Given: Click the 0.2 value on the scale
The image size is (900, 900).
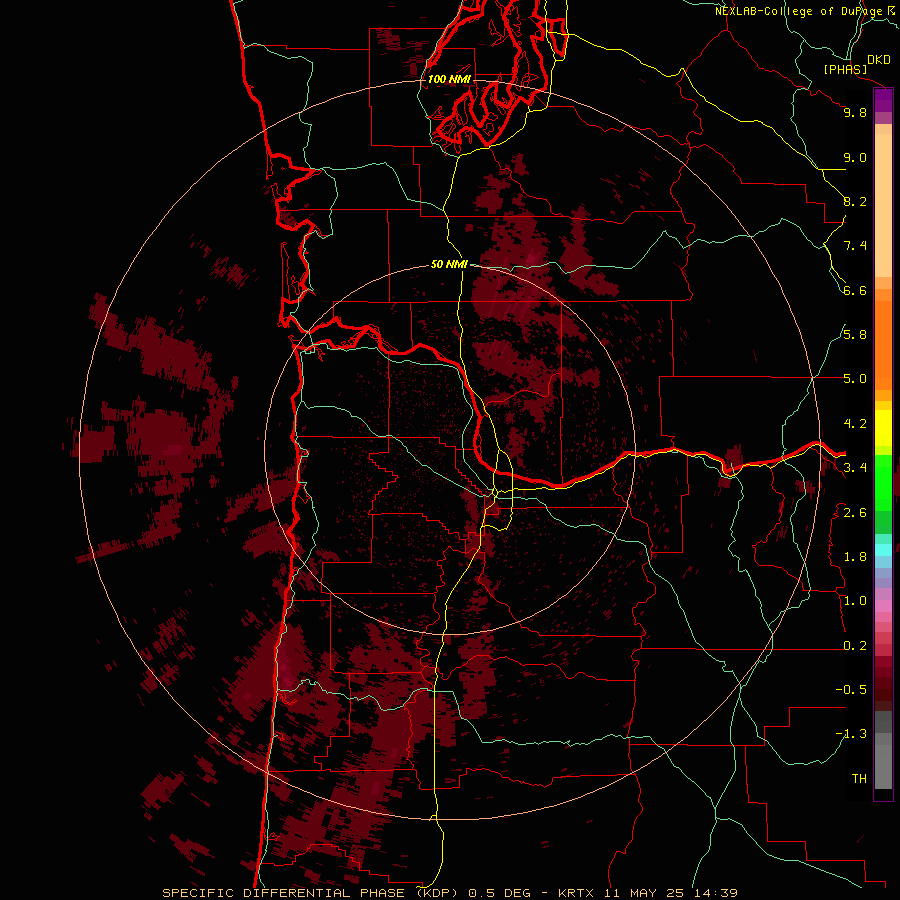Looking at the screenshot, I should tap(855, 646).
